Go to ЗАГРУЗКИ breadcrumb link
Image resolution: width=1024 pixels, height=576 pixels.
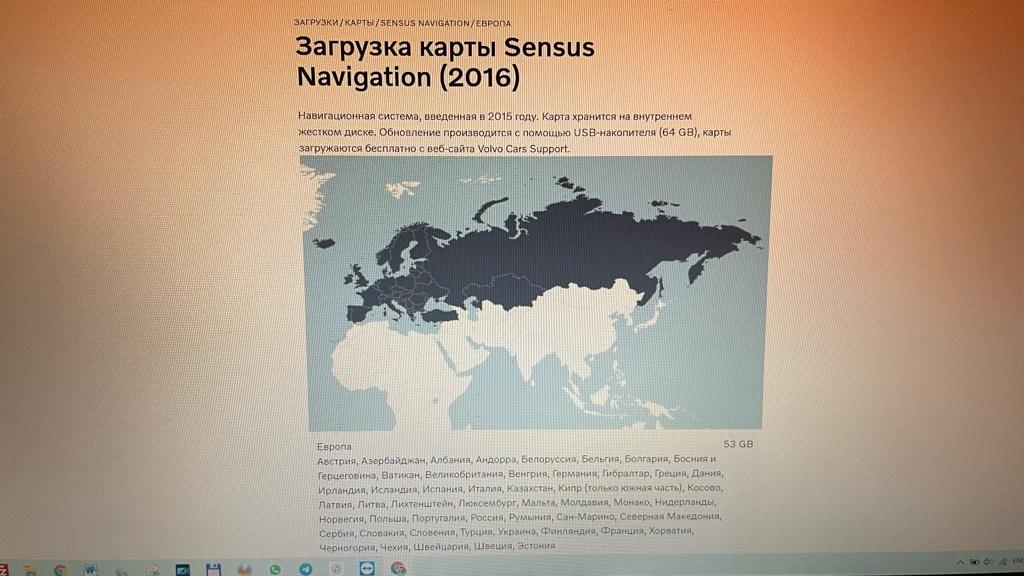click(x=316, y=22)
